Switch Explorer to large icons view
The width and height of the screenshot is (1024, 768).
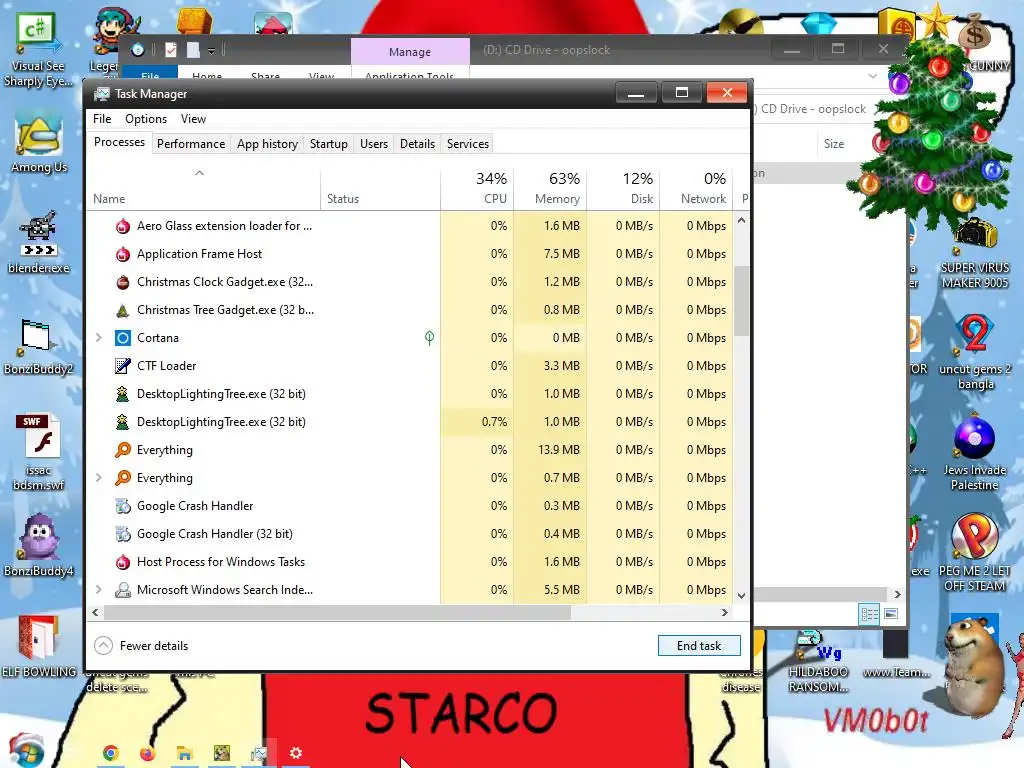tap(891, 614)
